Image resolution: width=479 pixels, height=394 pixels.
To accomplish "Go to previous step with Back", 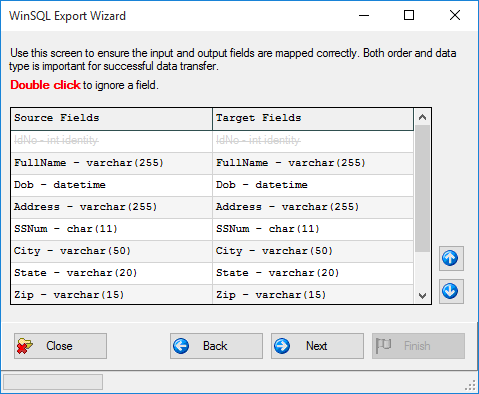I will [216, 346].
